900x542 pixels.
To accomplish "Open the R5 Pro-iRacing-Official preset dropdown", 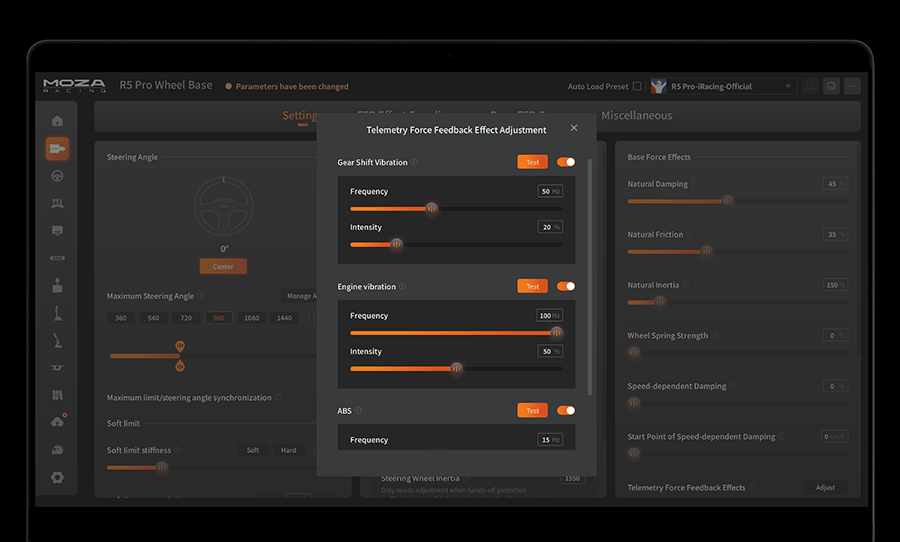I will [724, 86].
